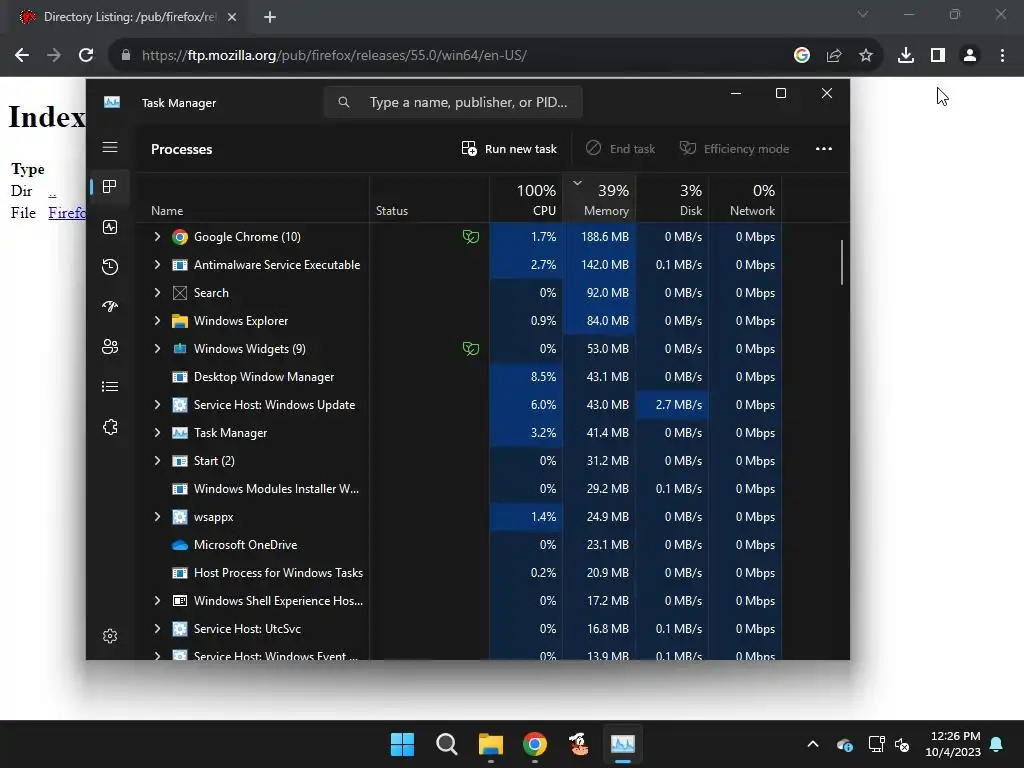This screenshot has height=768, width=1024.
Task: Click Efficiency mode button
Action: [x=734, y=149]
